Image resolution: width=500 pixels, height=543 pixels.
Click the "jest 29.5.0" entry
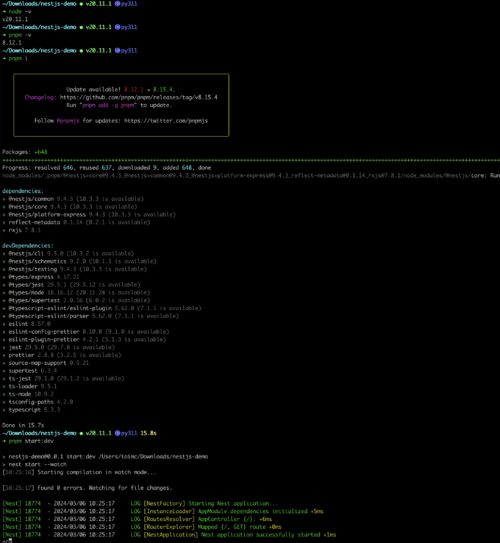click(59, 347)
